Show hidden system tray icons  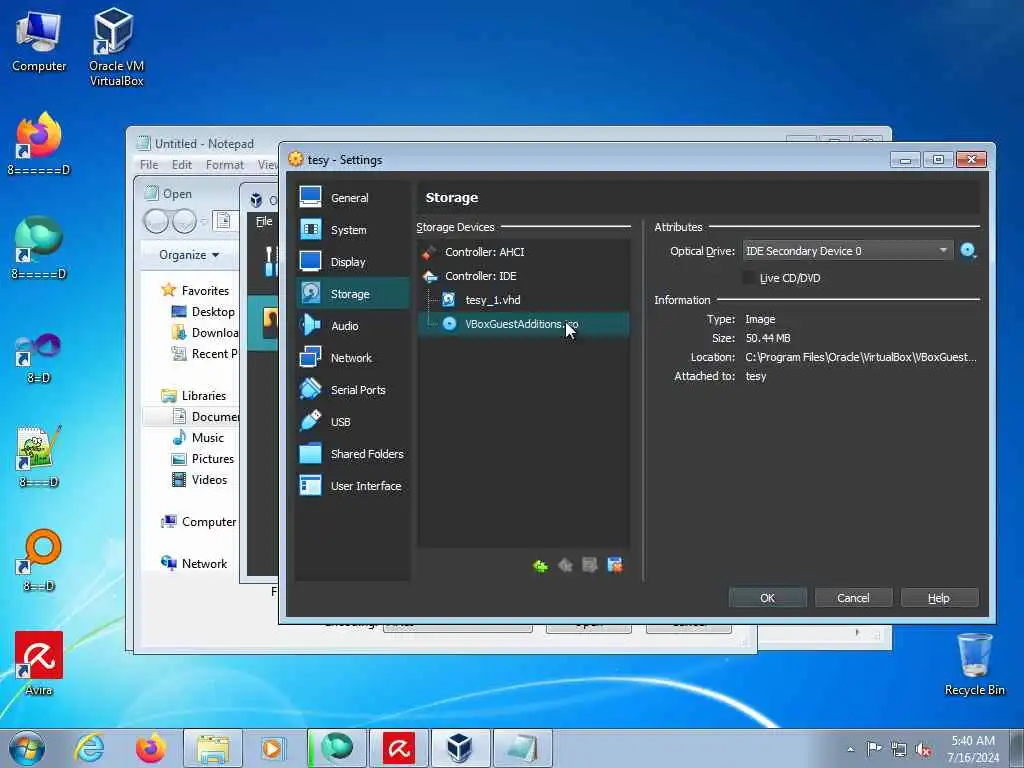[x=850, y=750]
